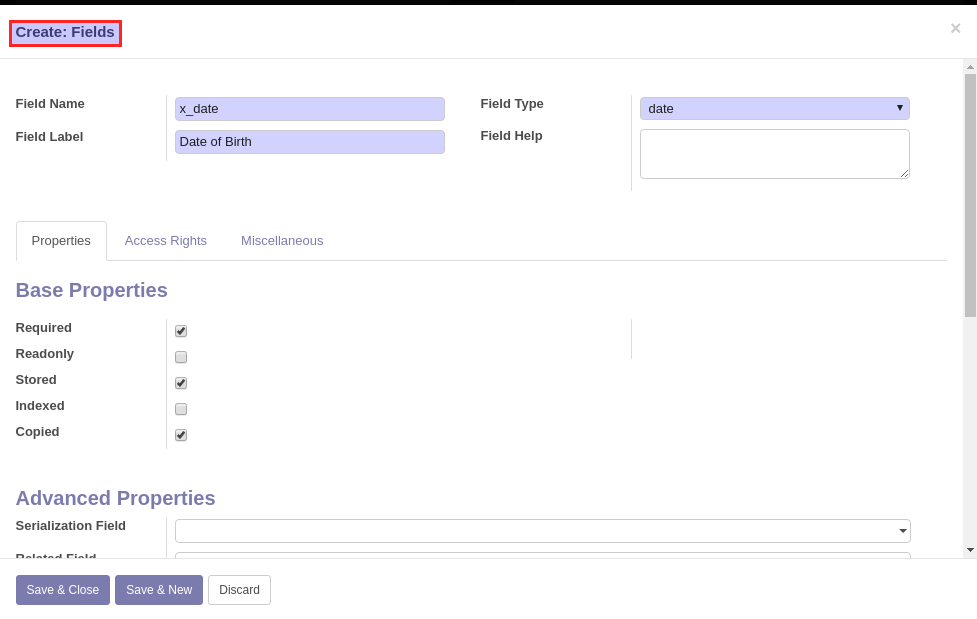
Task: Click Save & Close button
Action: (x=63, y=590)
